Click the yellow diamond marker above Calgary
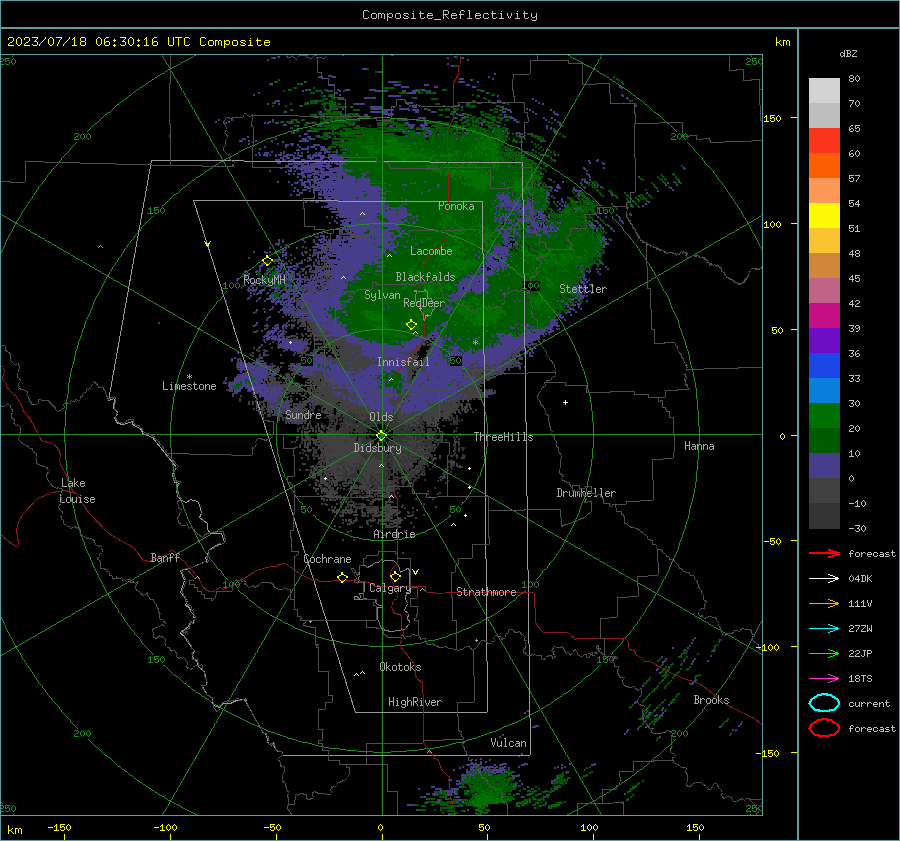 (x=395, y=576)
